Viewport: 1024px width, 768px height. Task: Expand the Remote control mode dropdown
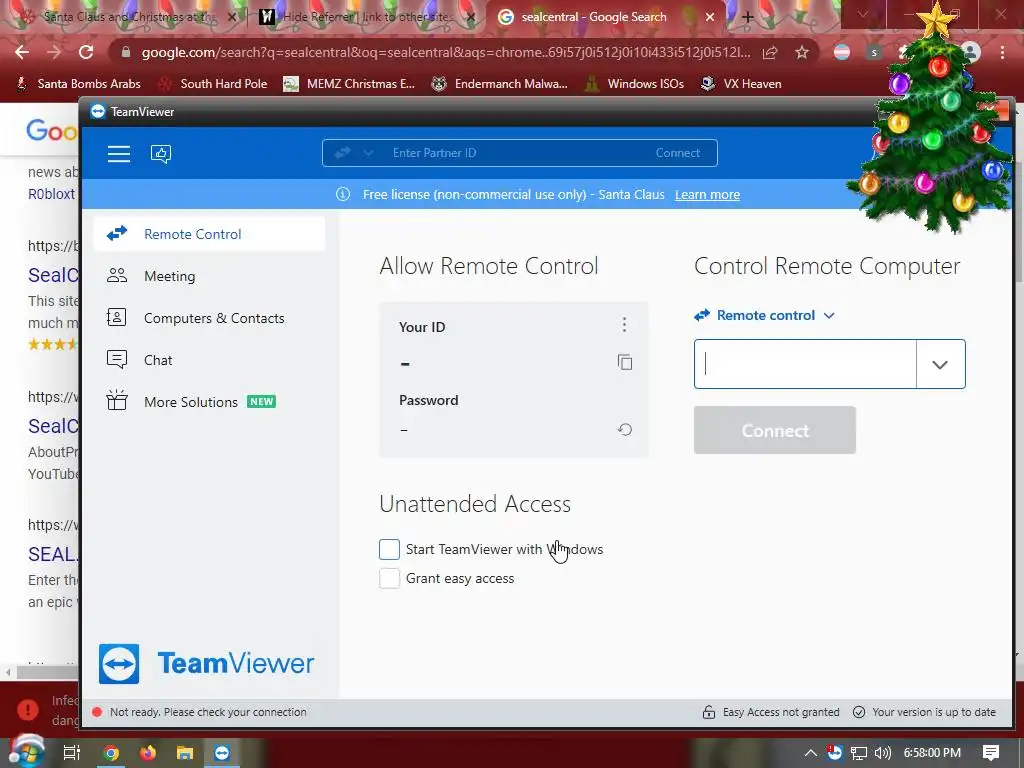(x=764, y=315)
